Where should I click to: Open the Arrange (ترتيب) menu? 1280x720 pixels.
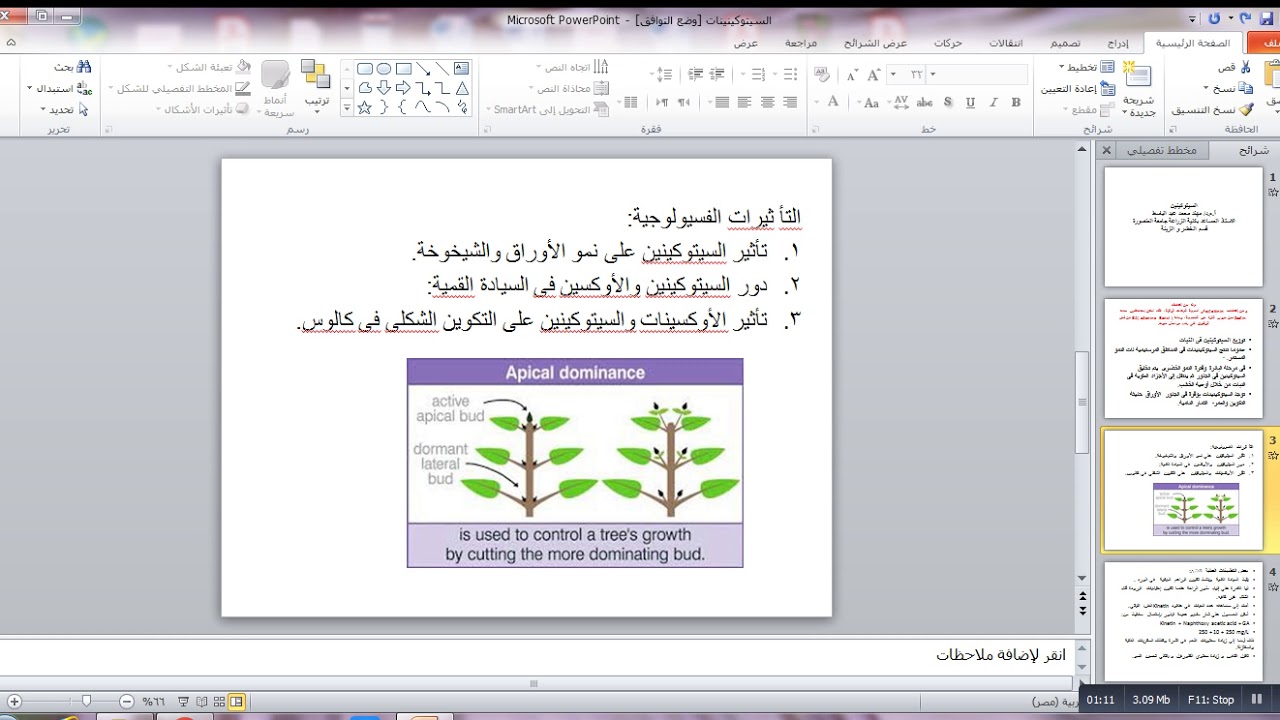click(317, 85)
